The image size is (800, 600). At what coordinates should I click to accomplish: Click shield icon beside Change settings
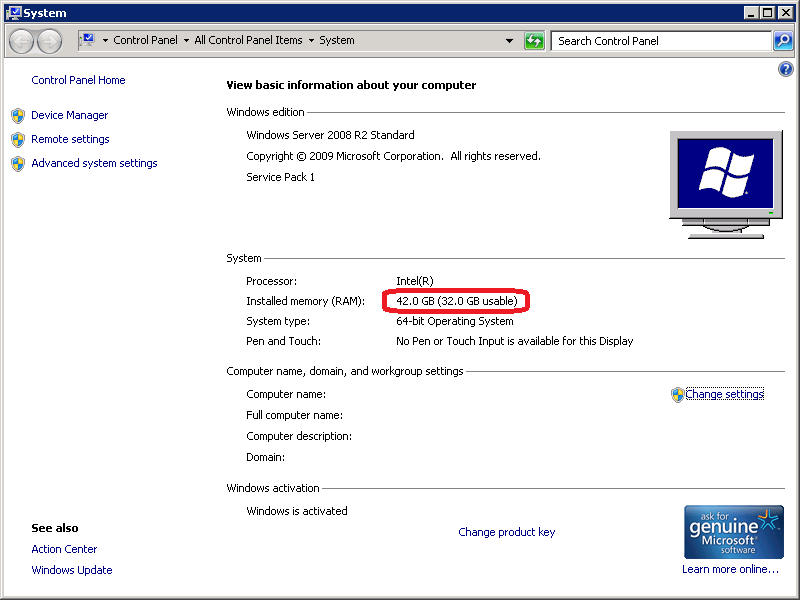(677, 395)
